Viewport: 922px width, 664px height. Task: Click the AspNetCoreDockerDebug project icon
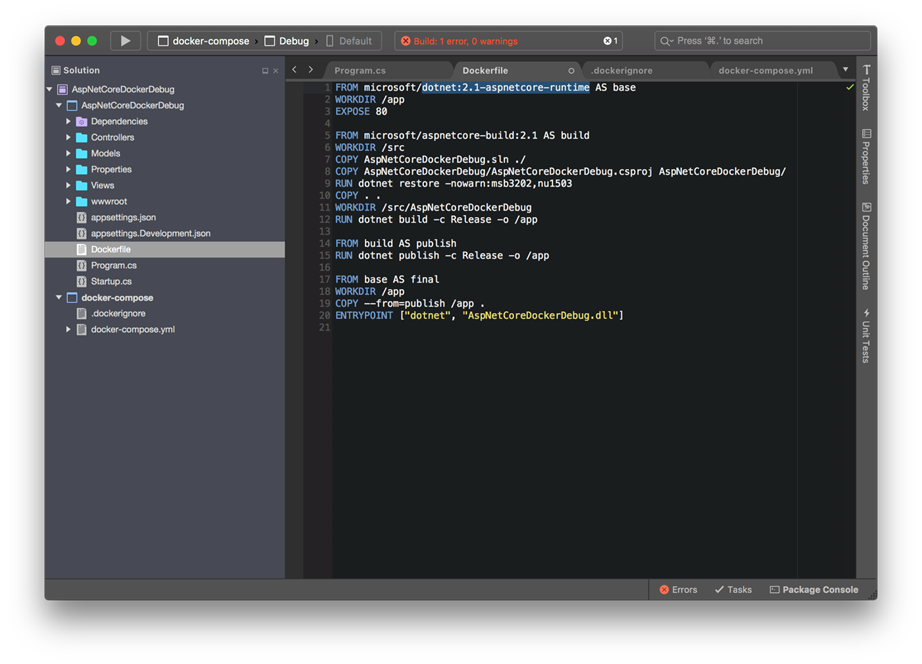[72, 105]
